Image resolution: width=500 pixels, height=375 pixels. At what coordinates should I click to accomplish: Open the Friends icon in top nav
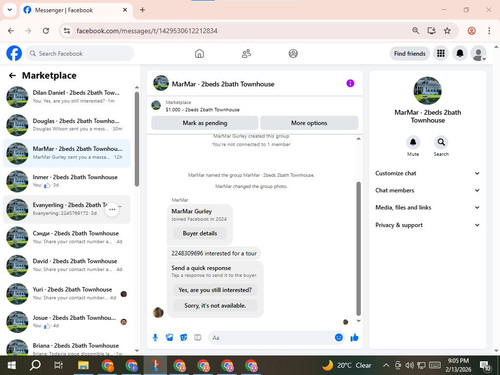point(246,53)
